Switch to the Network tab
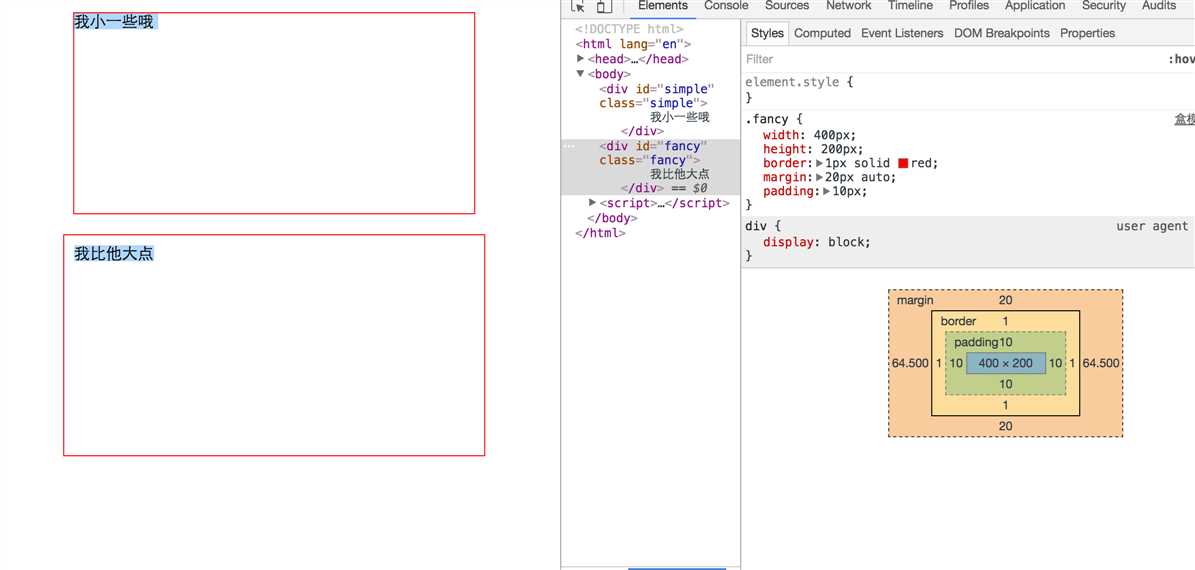Viewport: 1195px width, 570px height. point(848,5)
